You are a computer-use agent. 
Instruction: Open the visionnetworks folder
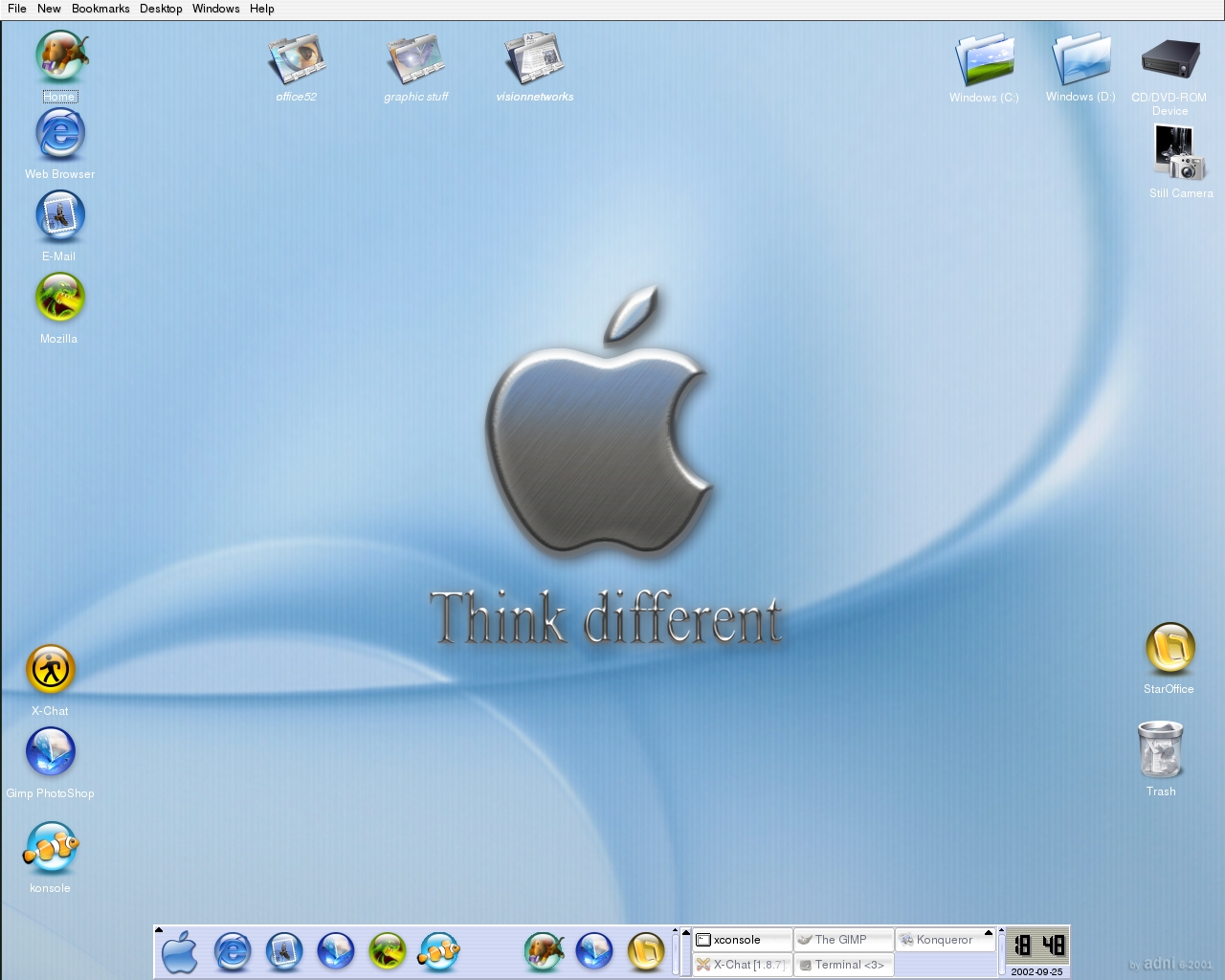click(x=534, y=59)
